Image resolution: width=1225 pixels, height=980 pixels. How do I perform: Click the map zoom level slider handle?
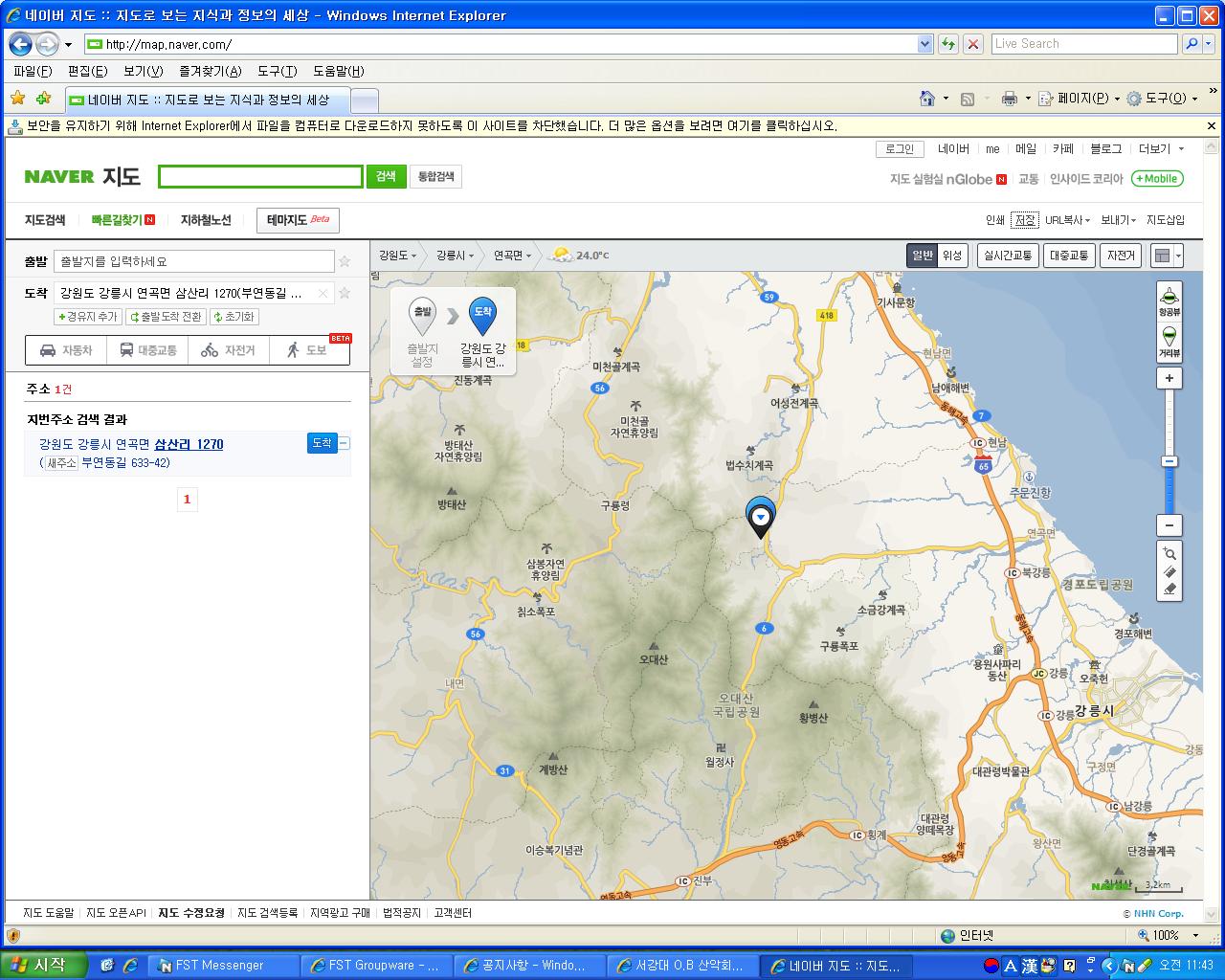[1169, 461]
